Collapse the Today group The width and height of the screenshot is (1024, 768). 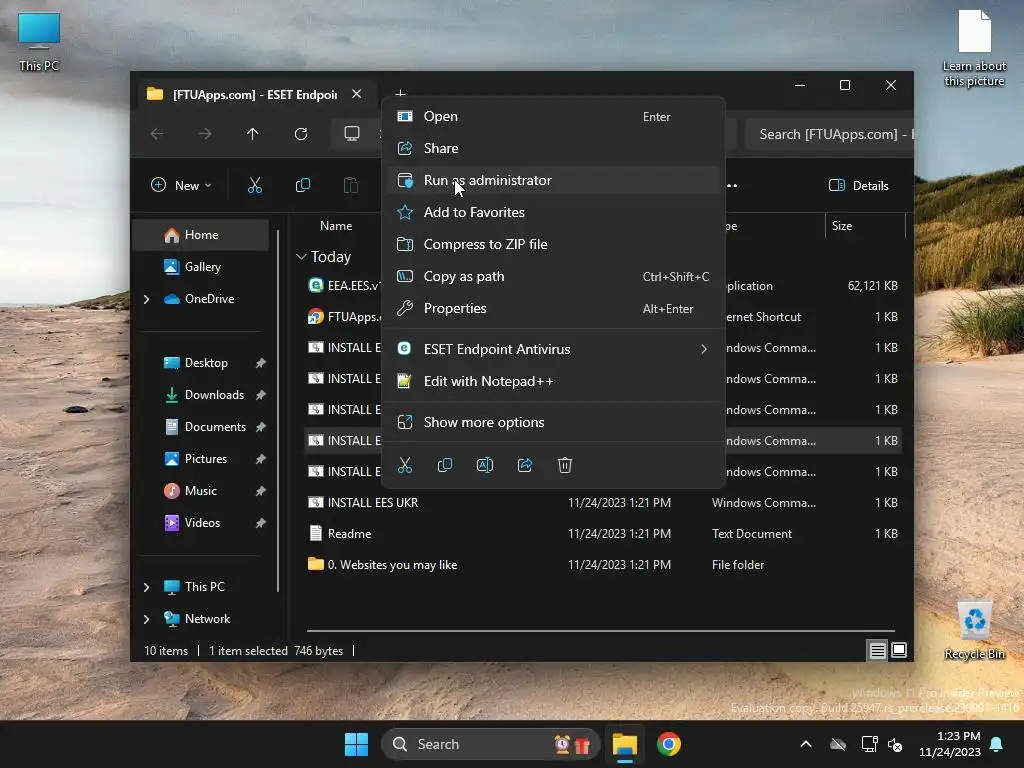301,257
